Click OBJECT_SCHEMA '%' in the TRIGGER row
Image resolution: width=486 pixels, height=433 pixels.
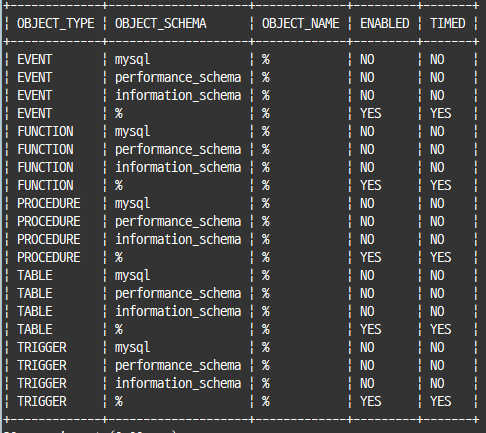pyautogui.click(x=119, y=402)
